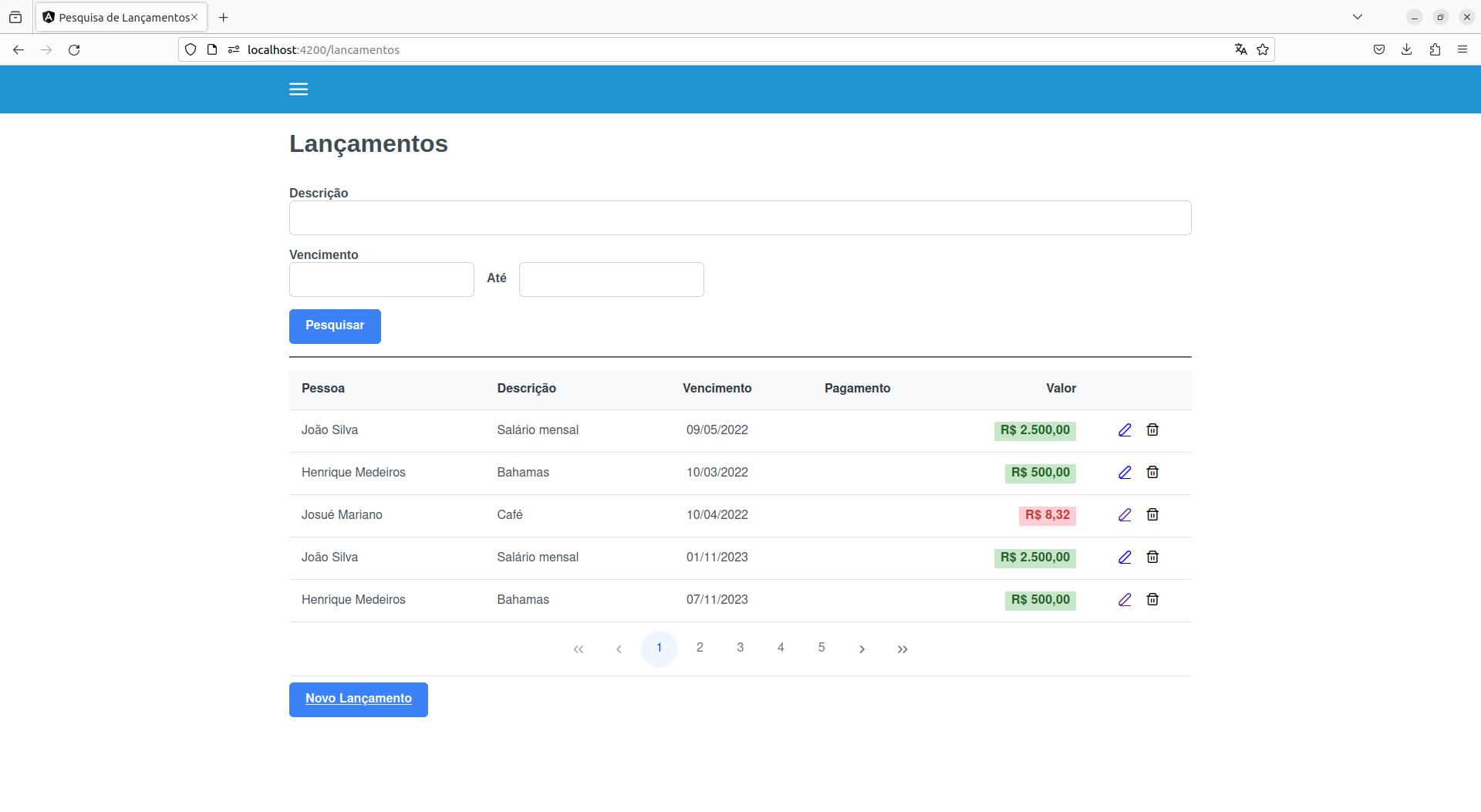The image size is (1481, 812).
Task: Click the Pesquisar button
Action: (335, 326)
